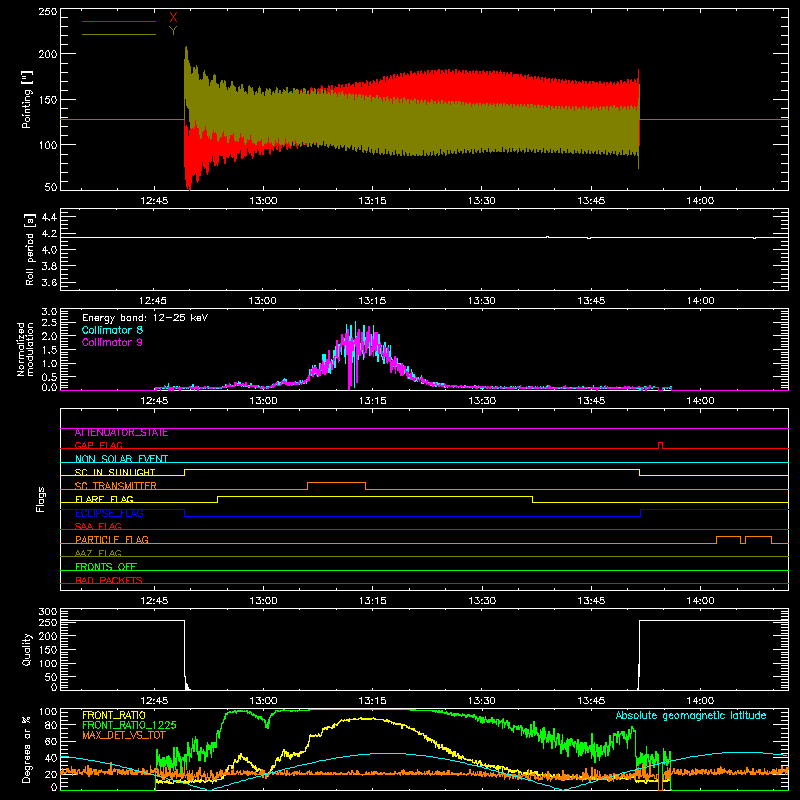Click the ATTENUATOR_STATE flag label
Image resolution: width=800 pixels, height=800 pixels.
[121, 433]
